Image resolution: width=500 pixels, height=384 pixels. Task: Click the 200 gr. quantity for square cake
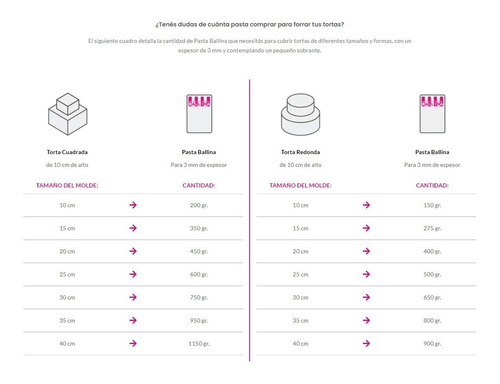[x=199, y=205]
